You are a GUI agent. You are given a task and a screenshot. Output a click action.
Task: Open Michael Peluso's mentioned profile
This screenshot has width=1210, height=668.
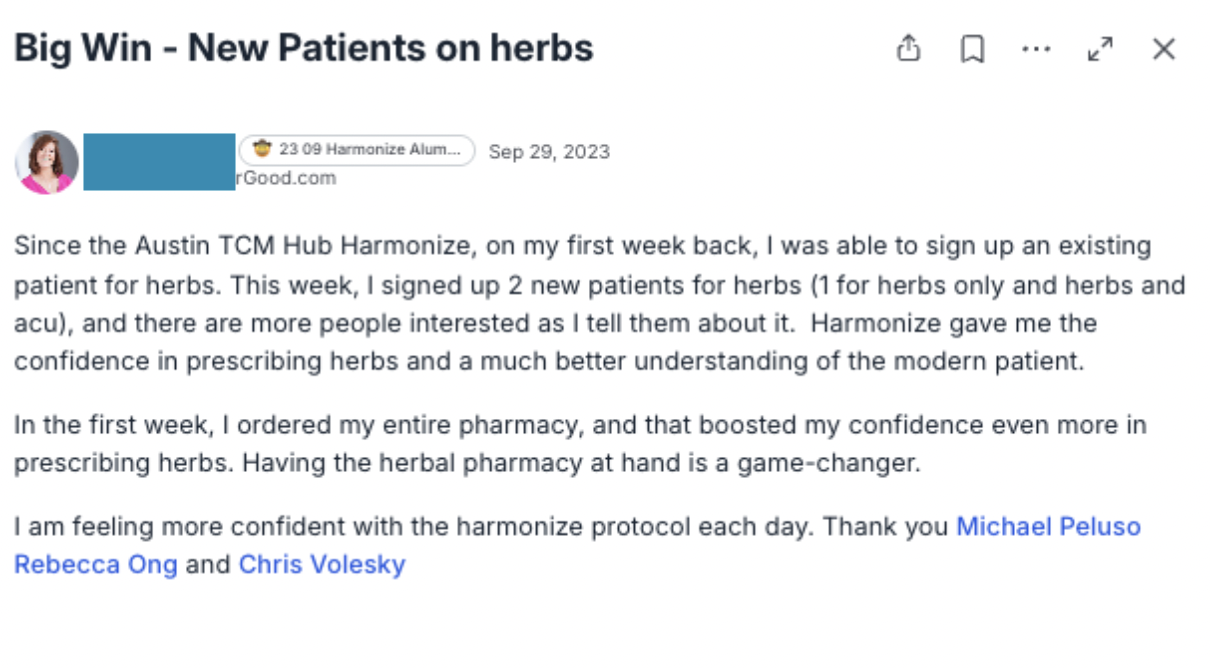(1048, 526)
